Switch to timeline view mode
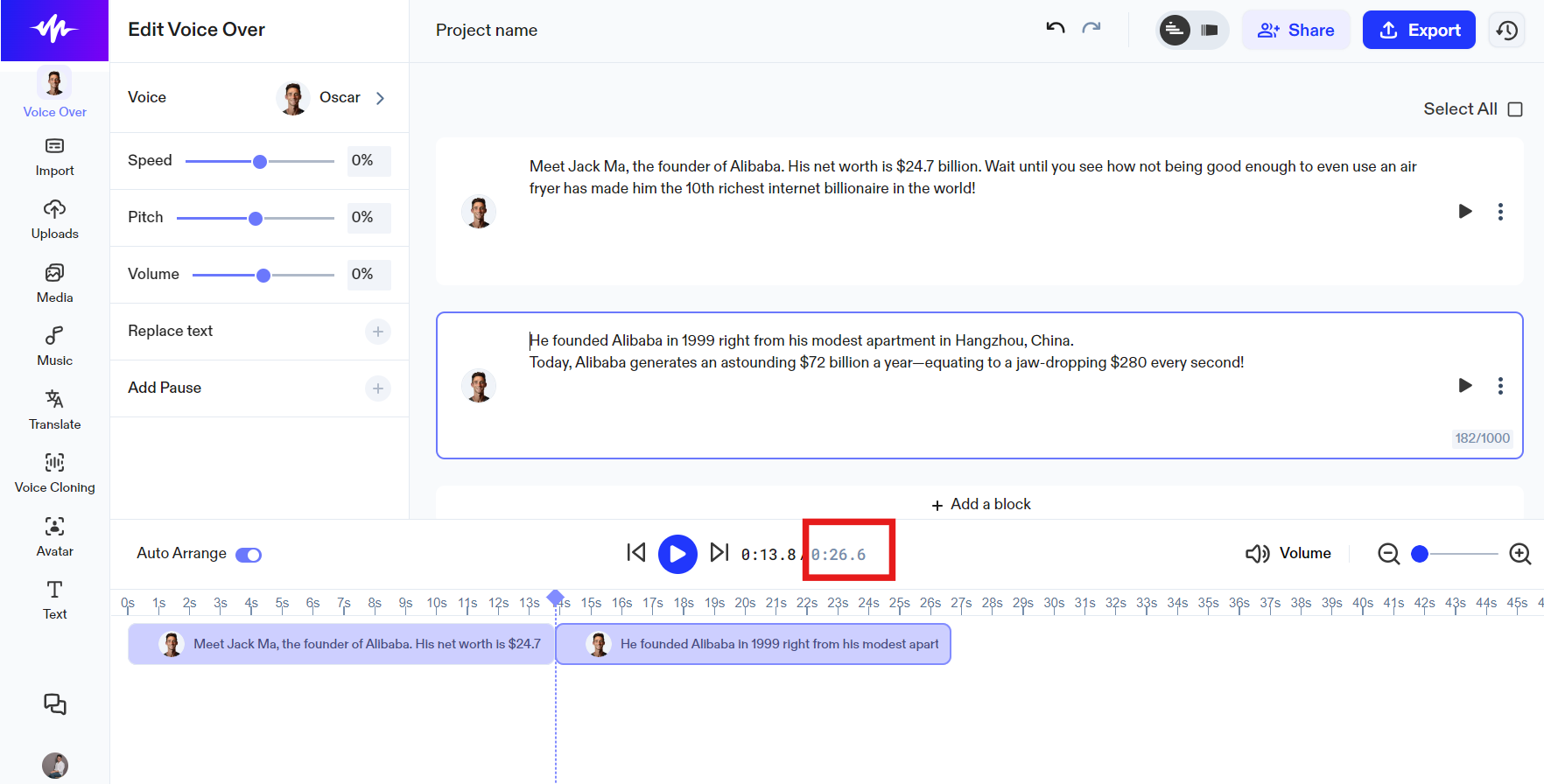The width and height of the screenshot is (1544, 784). [1210, 30]
